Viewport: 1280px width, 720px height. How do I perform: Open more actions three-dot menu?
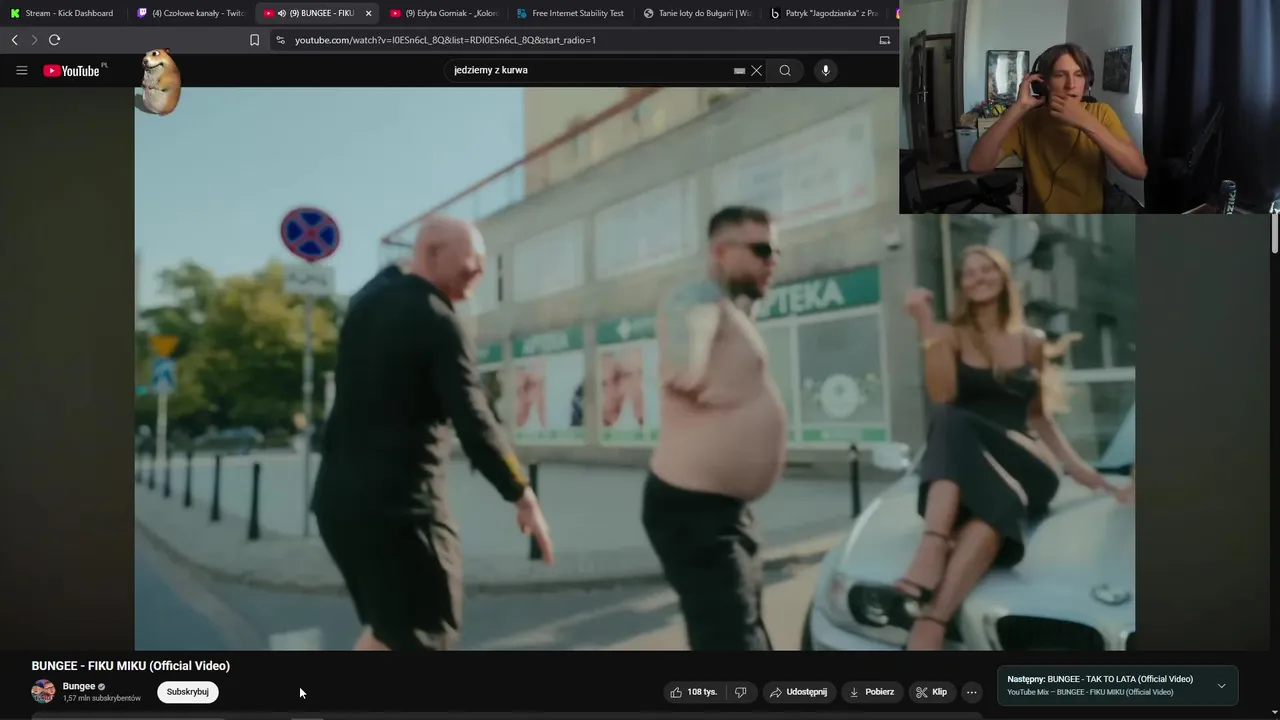coord(971,692)
